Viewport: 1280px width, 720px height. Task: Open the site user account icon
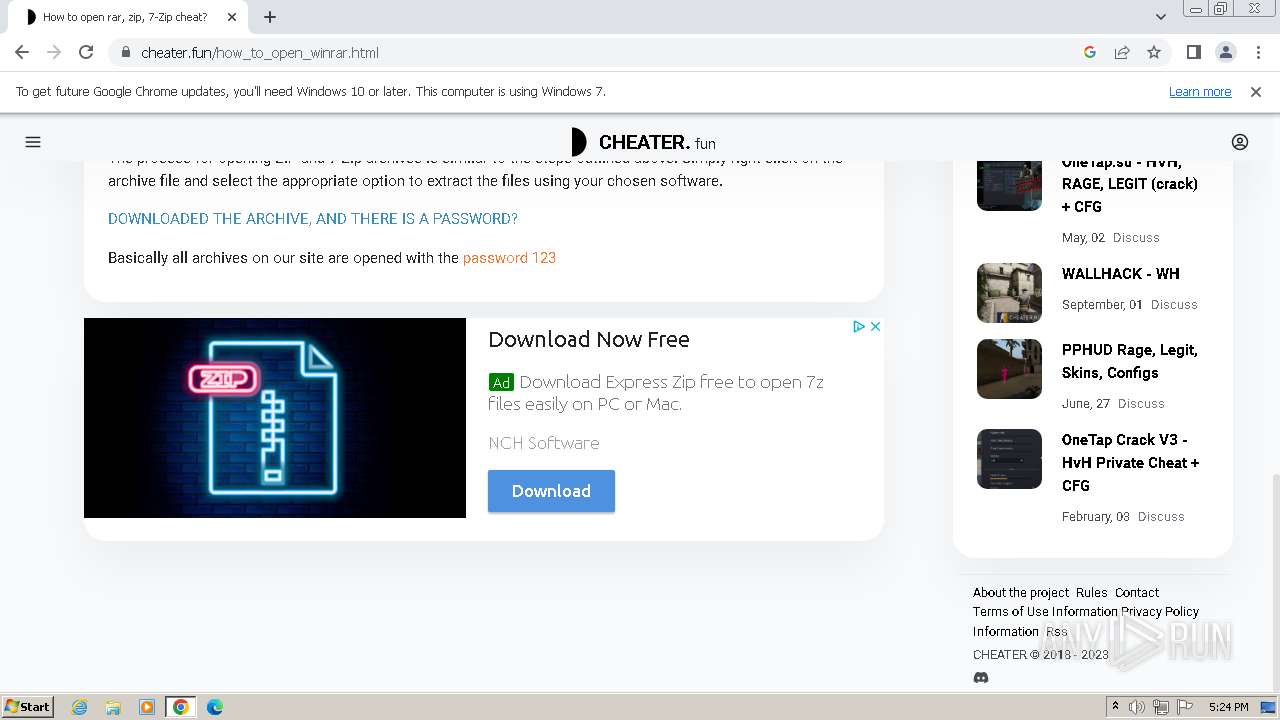pyautogui.click(x=1240, y=142)
